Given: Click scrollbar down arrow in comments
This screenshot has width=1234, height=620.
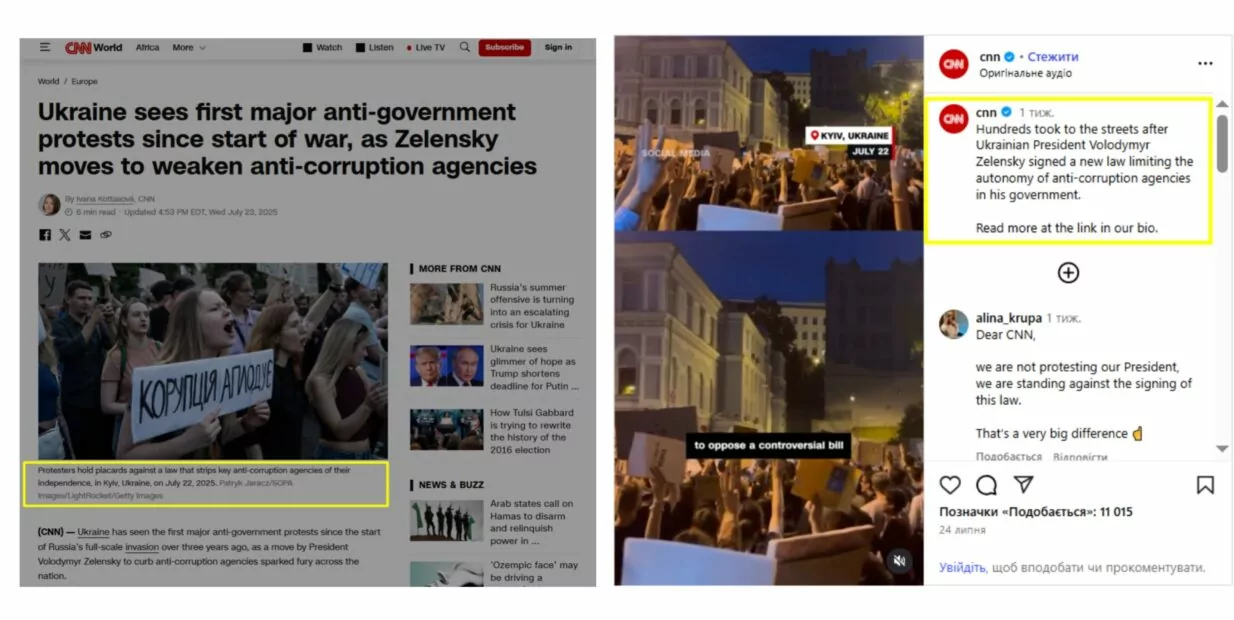Looking at the screenshot, I should (1221, 449).
